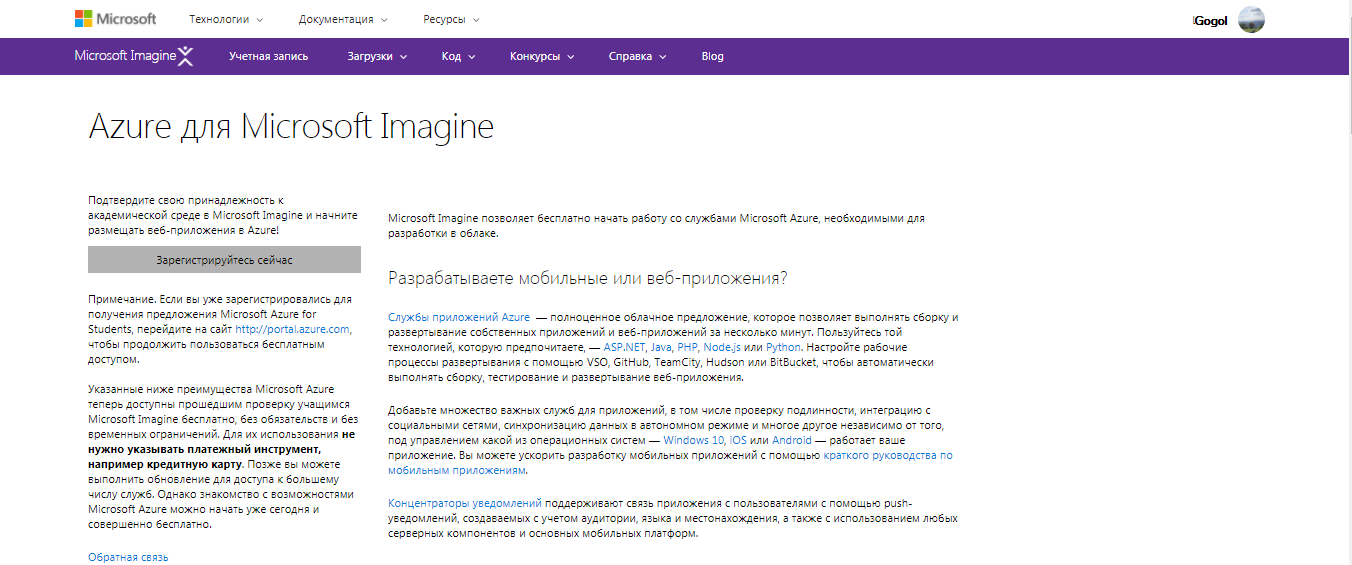Expand the Документация dropdown
The height and width of the screenshot is (565, 1352).
coord(343,19)
